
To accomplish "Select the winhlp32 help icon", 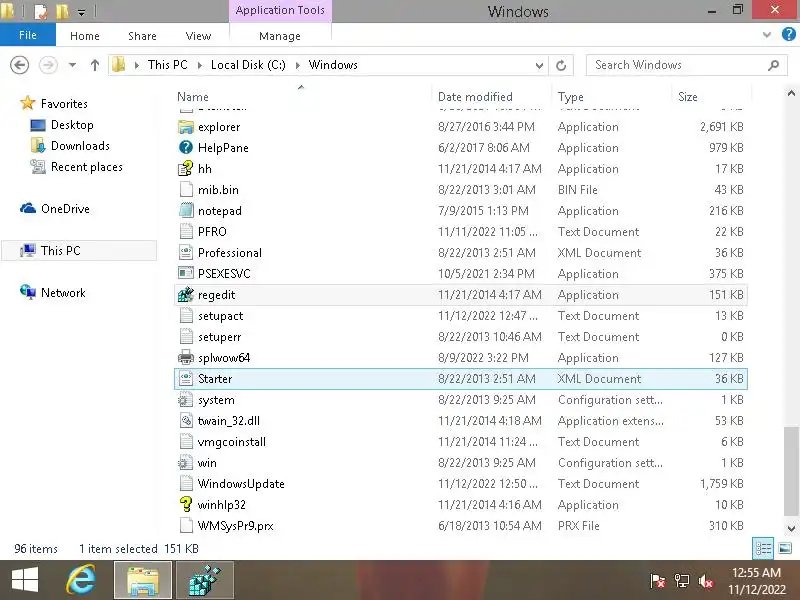I will coord(186,504).
